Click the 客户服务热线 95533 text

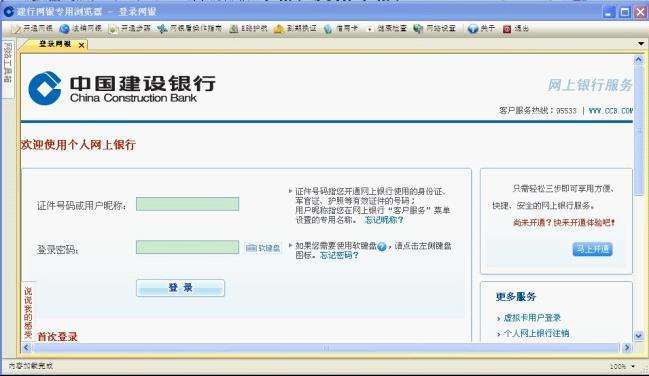[538, 111]
